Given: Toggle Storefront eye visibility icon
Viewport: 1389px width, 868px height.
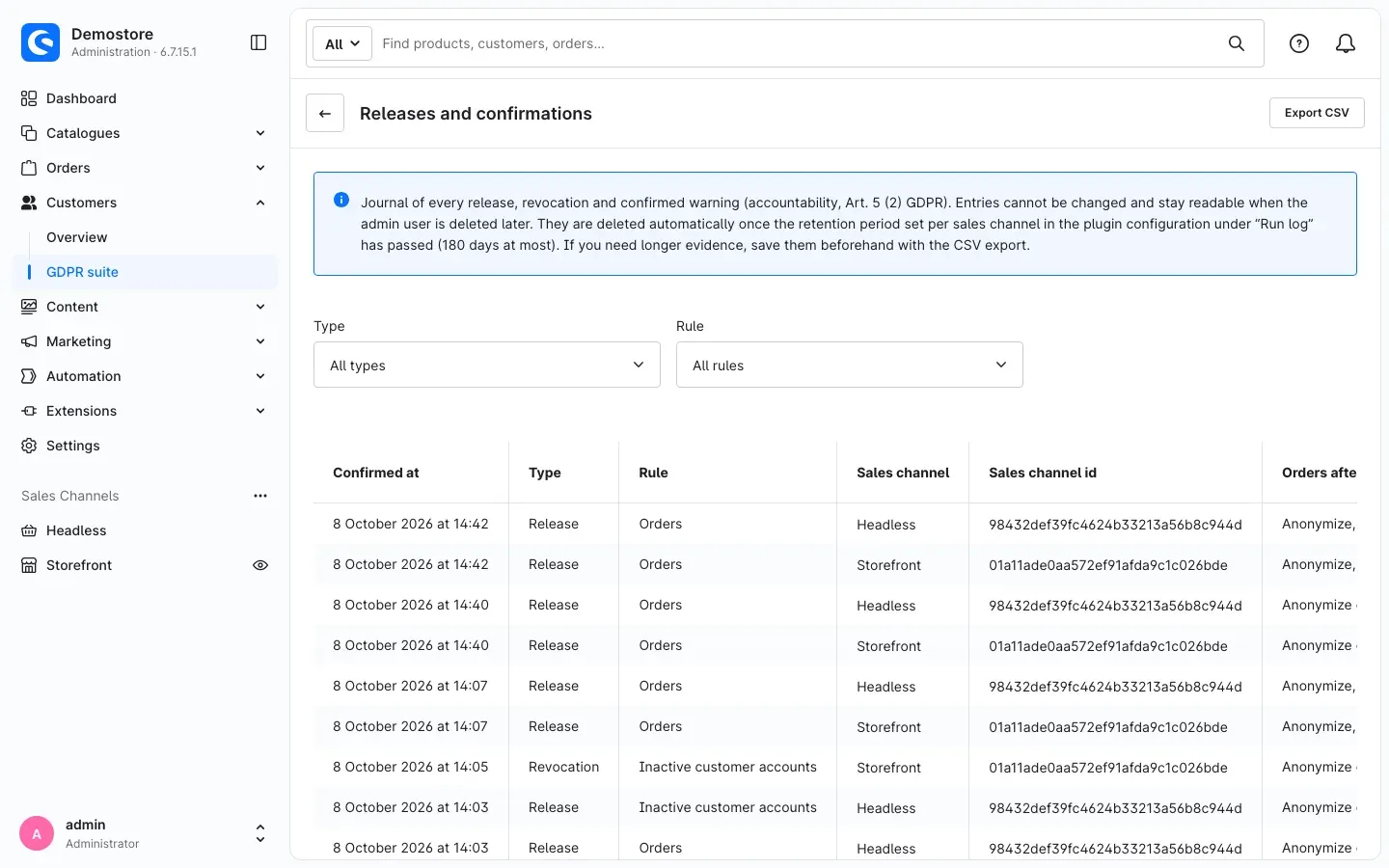Looking at the screenshot, I should (x=260, y=565).
